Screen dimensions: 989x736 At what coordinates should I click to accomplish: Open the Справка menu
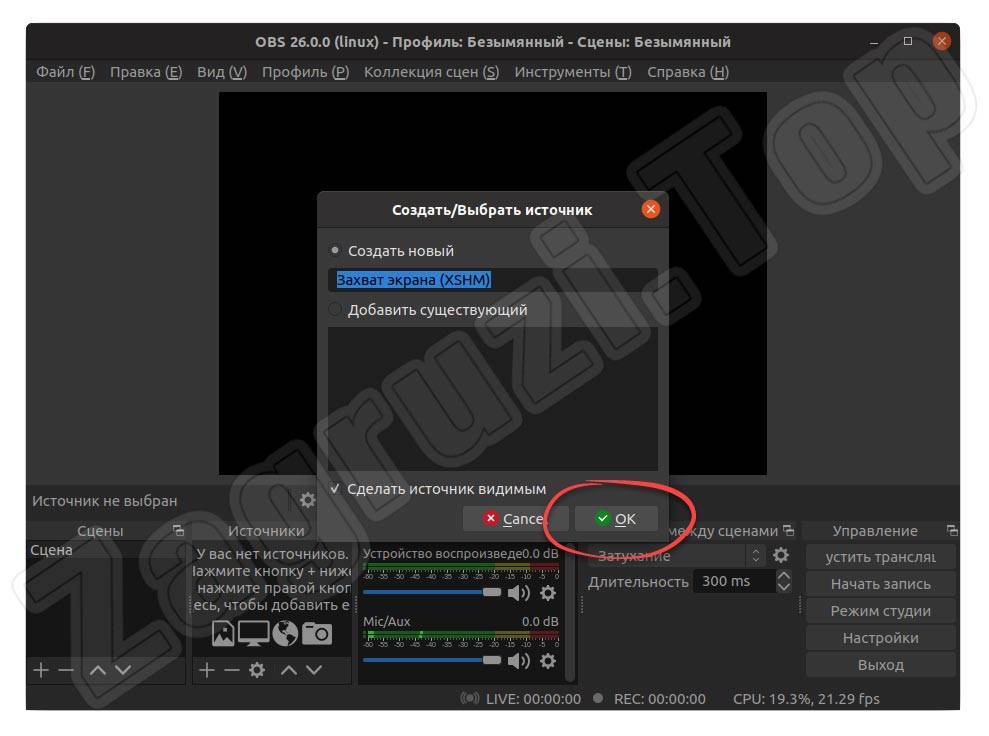(688, 72)
